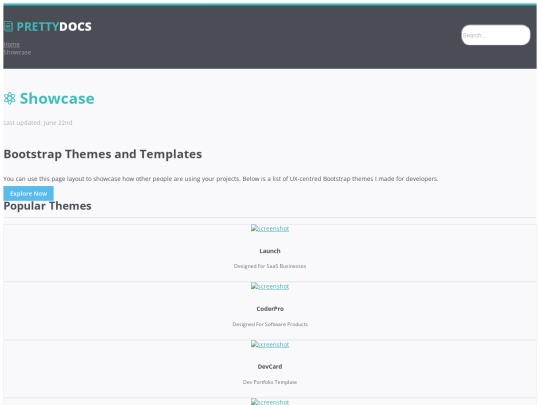Image resolution: width=540 pixels, height=405 pixels.
Task: Open the DevCard theme screenshot image
Action: click(x=270, y=344)
